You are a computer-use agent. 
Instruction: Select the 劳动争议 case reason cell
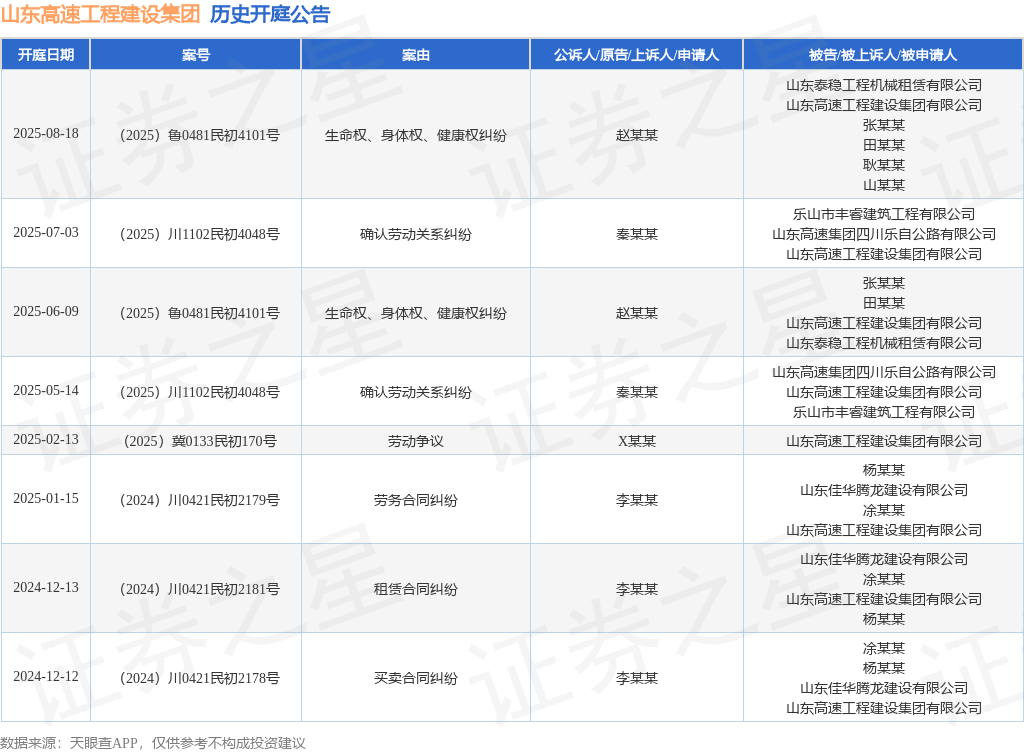[415, 441]
